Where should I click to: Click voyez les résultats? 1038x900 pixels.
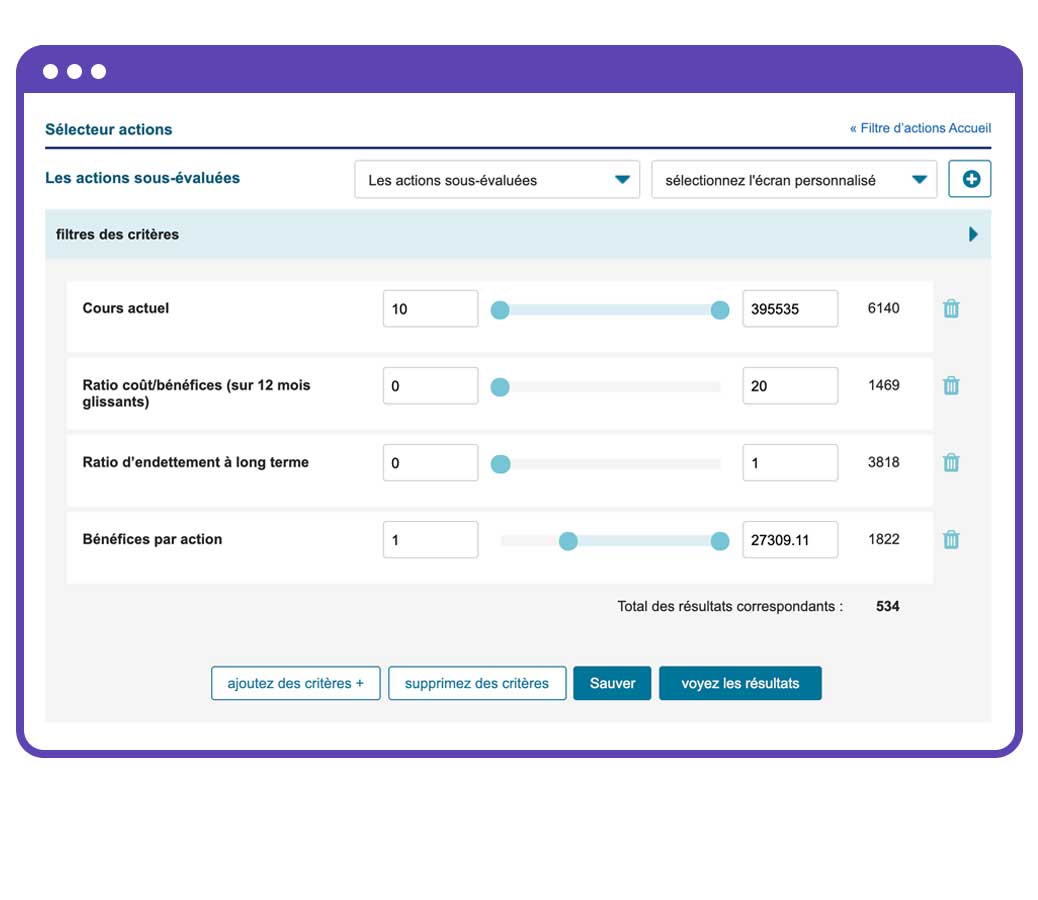click(x=740, y=683)
